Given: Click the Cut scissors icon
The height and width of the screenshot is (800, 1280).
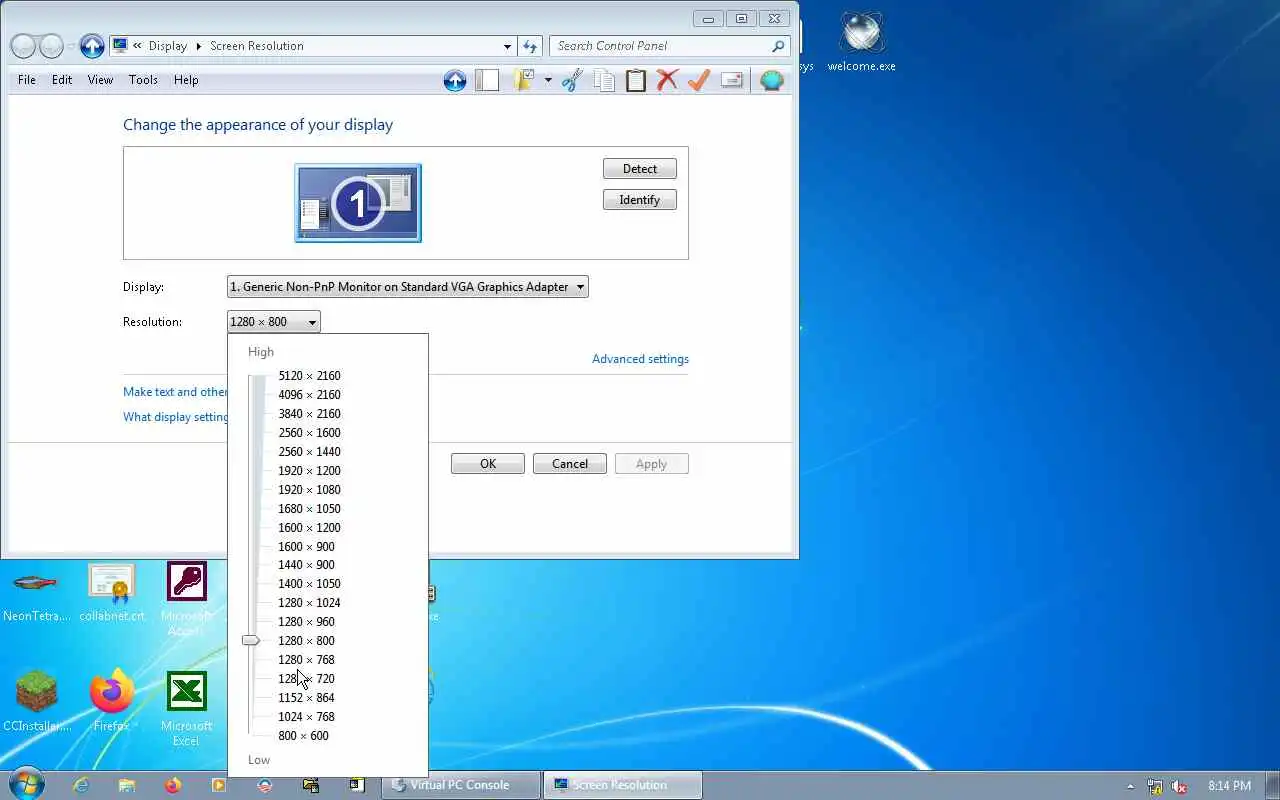Looking at the screenshot, I should pos(572,80).
